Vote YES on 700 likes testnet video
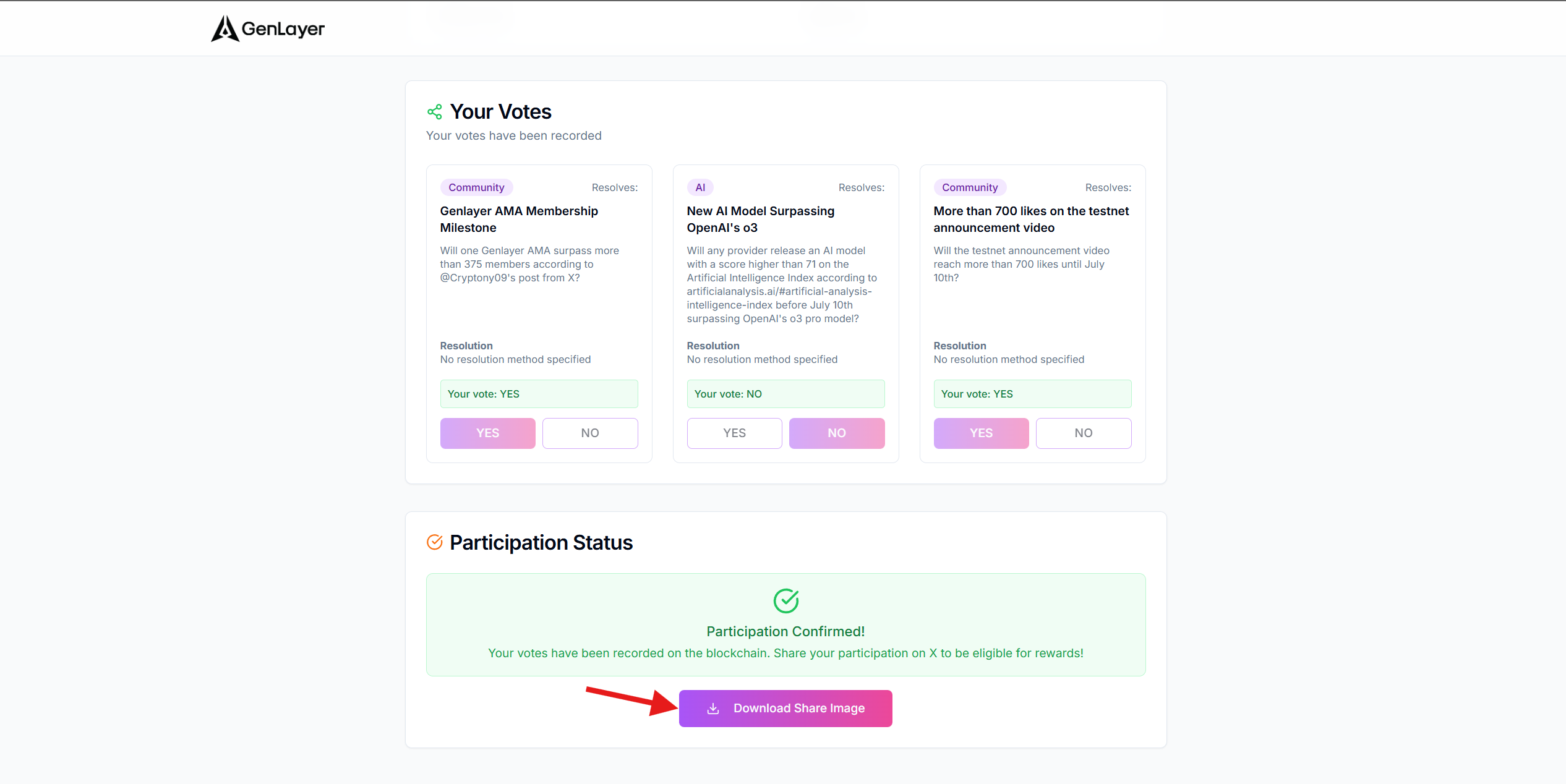The height and width of the screenshot is (784, 1566). tap(982, 433)
